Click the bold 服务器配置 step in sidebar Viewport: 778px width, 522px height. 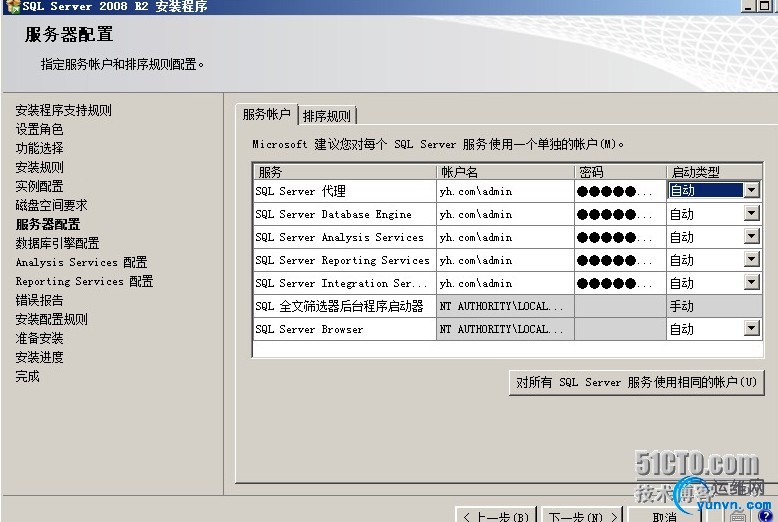(48, 224)
